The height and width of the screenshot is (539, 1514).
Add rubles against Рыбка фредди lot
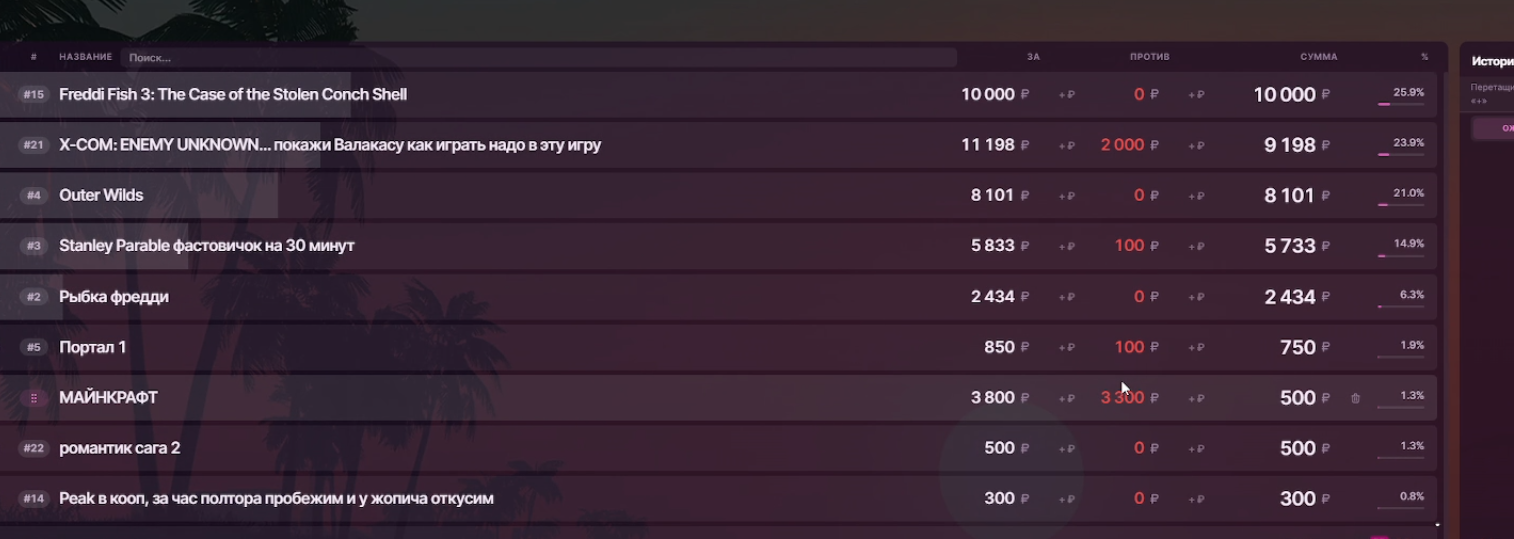pyautogui.click(x=1195, y=297)
